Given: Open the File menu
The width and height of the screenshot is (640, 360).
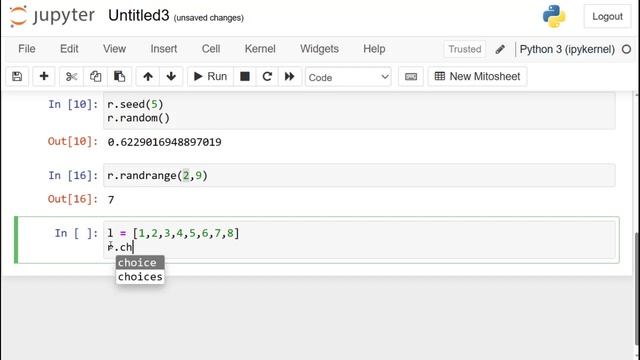Looking at the screenshot, I should click(27, 49).
